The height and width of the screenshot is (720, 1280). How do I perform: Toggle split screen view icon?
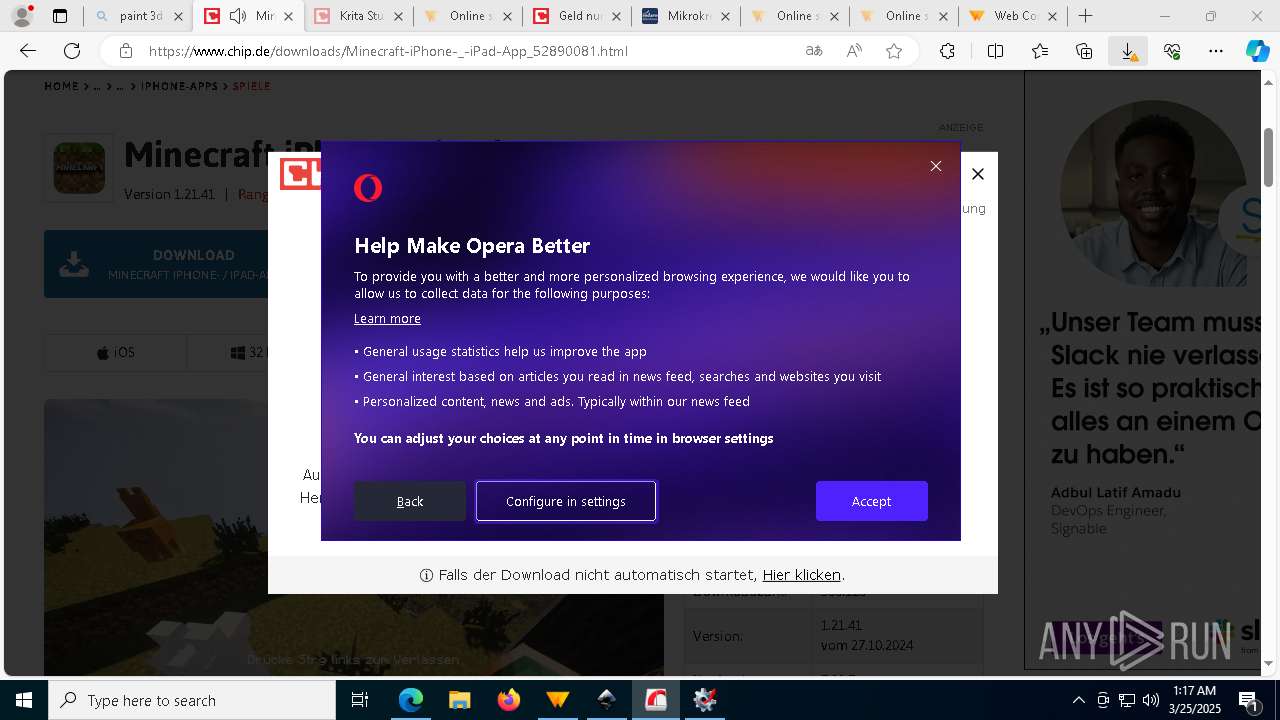[995, 51]
